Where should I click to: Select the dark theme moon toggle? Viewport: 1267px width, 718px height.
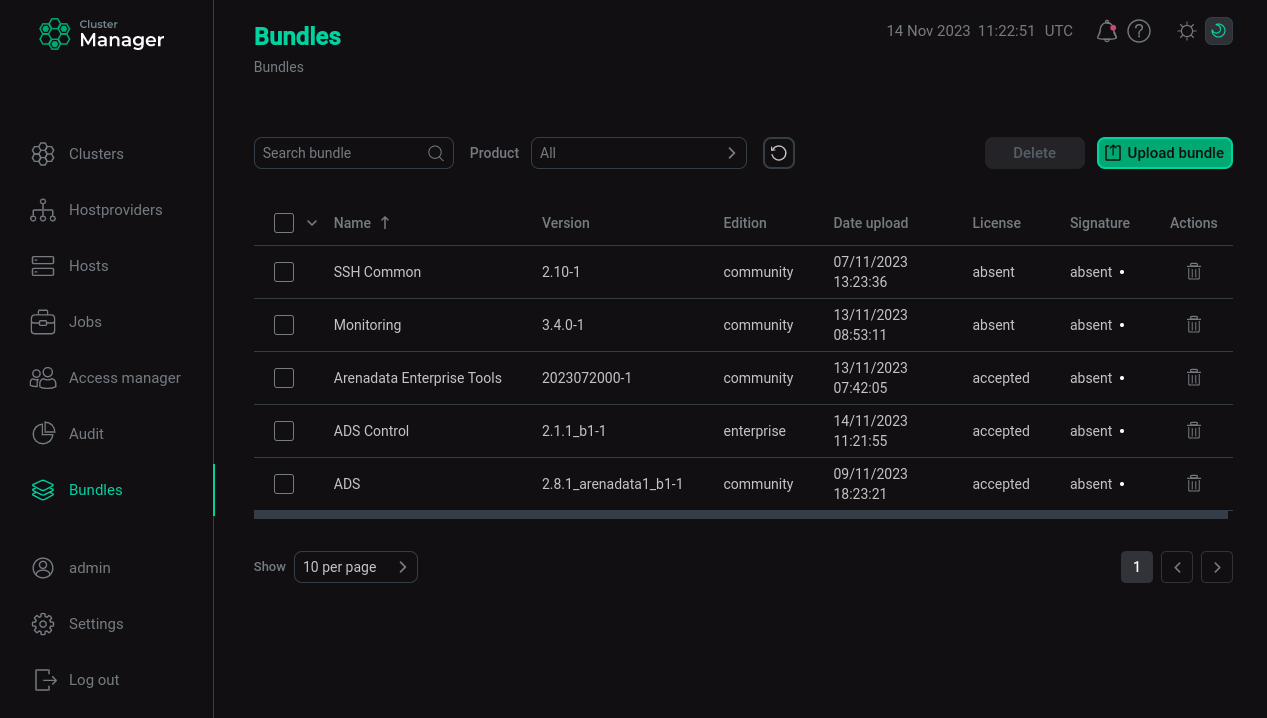pos(1218,31)
